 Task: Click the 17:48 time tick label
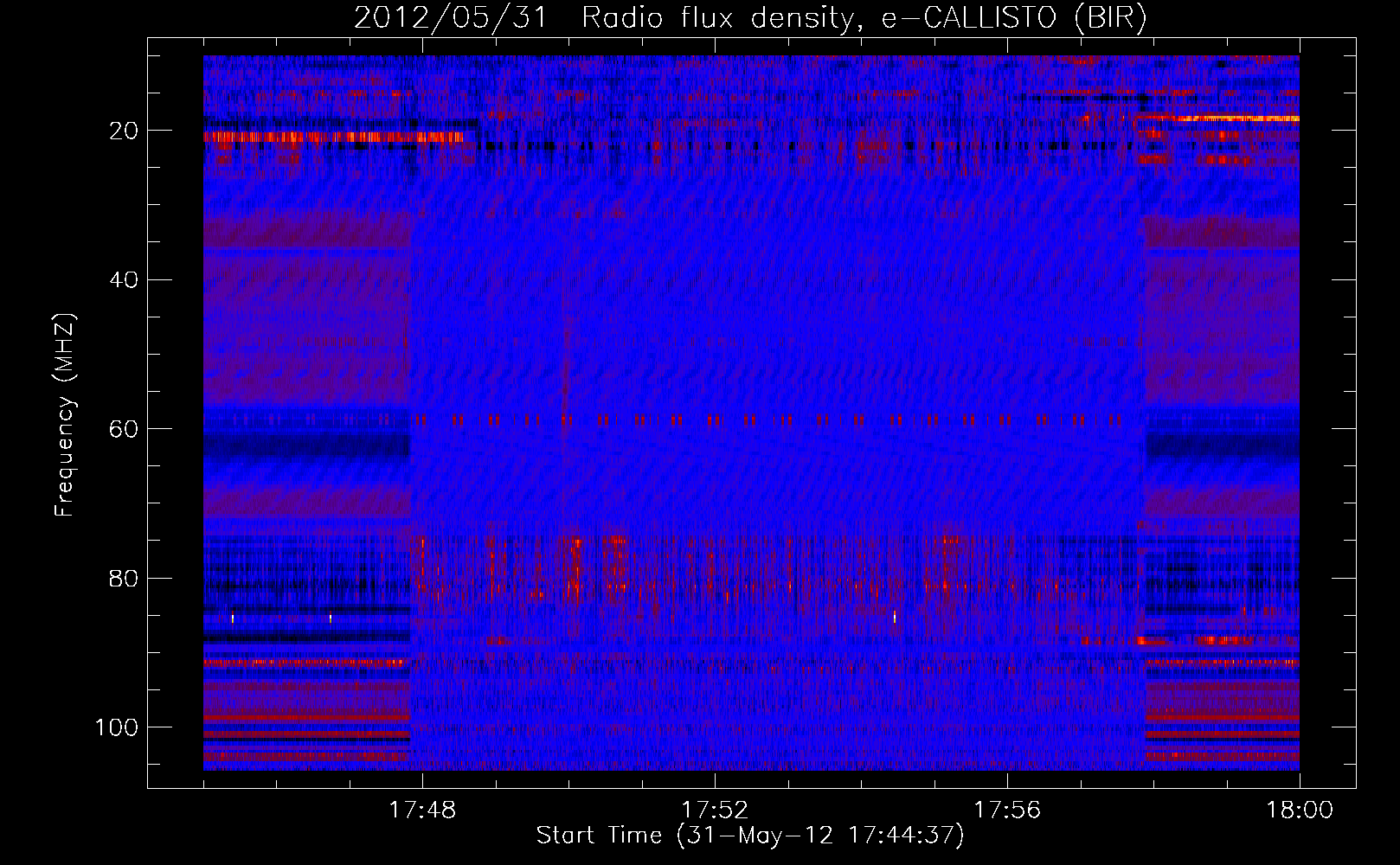[x=421, y=811]
